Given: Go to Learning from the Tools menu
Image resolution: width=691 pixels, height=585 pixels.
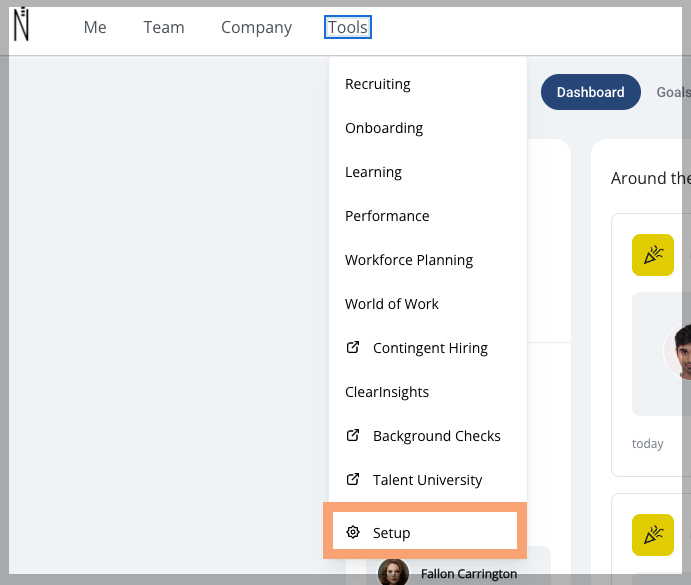Looking at the screenshot, I should [x=373, y=172].
